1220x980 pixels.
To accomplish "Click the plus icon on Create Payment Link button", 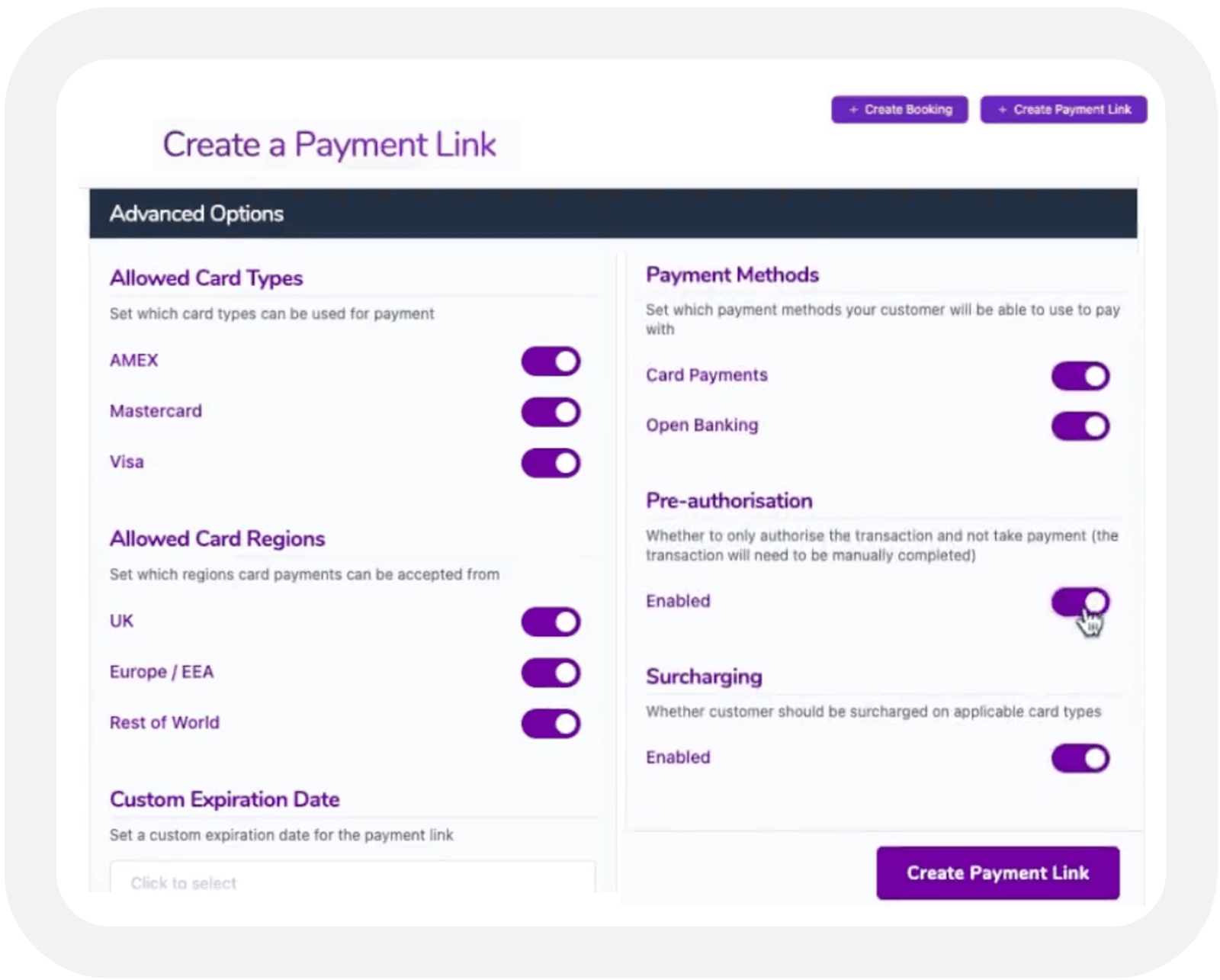I will coord(1003,109).
